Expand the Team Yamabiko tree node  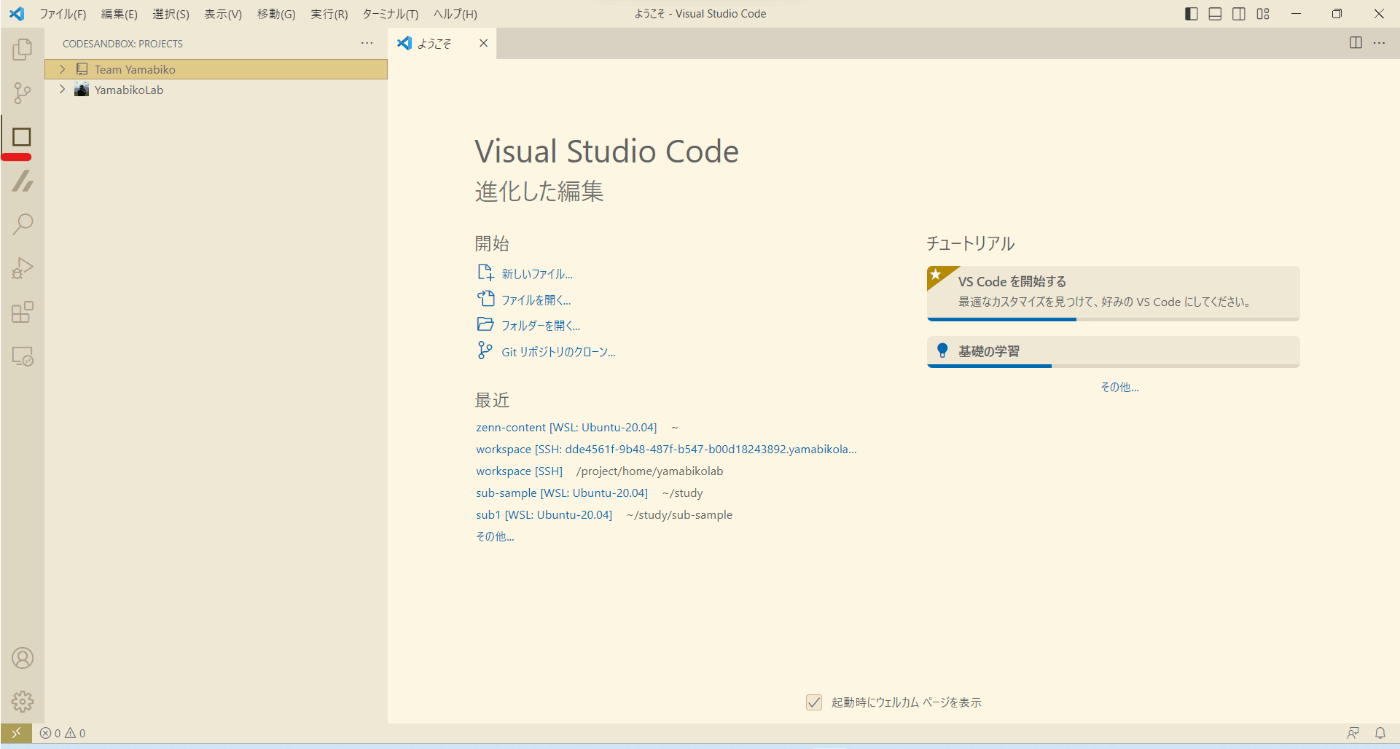(62, 70)
